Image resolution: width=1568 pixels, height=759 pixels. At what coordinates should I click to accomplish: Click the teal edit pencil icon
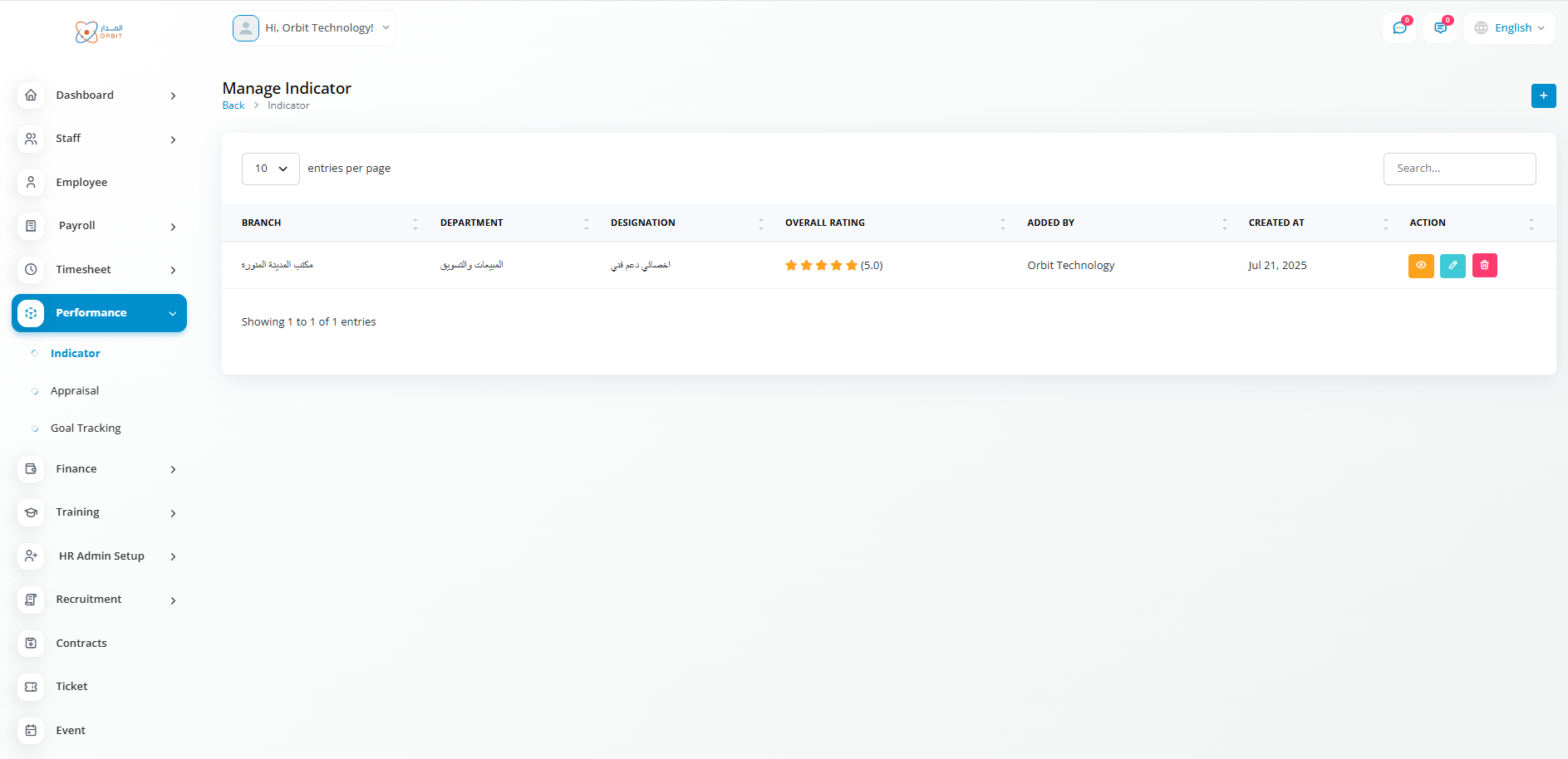[1452, 266]
